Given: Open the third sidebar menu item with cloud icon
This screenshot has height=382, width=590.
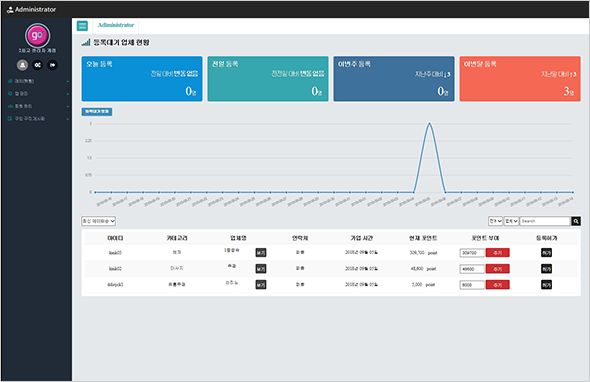Looking at the screenshot, I should pyautogui.click(x=38, y=107).
